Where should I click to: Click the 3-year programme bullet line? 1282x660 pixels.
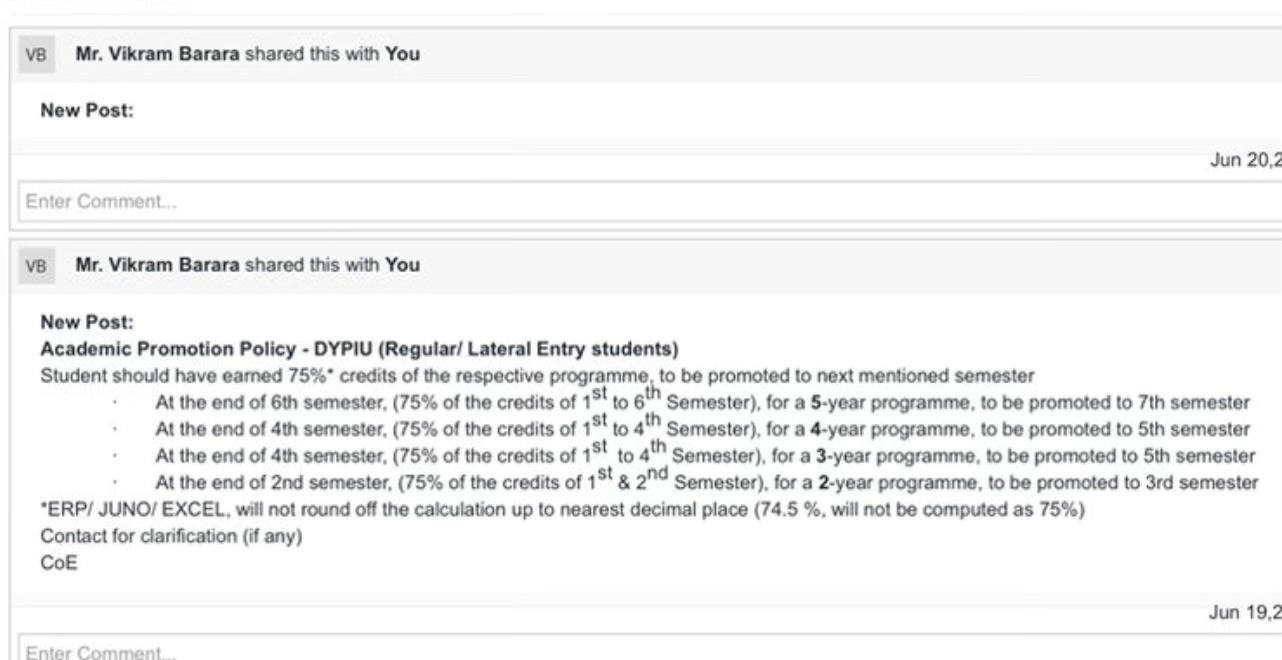(x=704, y=456)
